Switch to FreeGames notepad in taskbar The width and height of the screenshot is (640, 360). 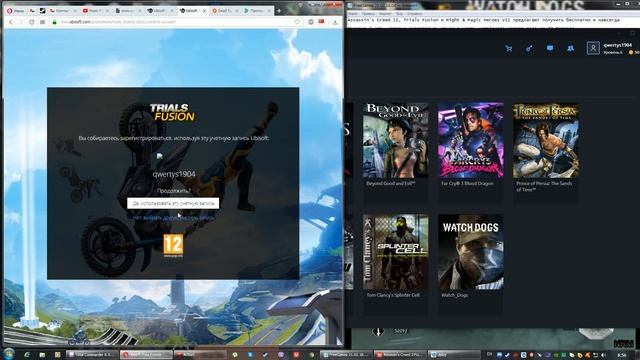346,355
